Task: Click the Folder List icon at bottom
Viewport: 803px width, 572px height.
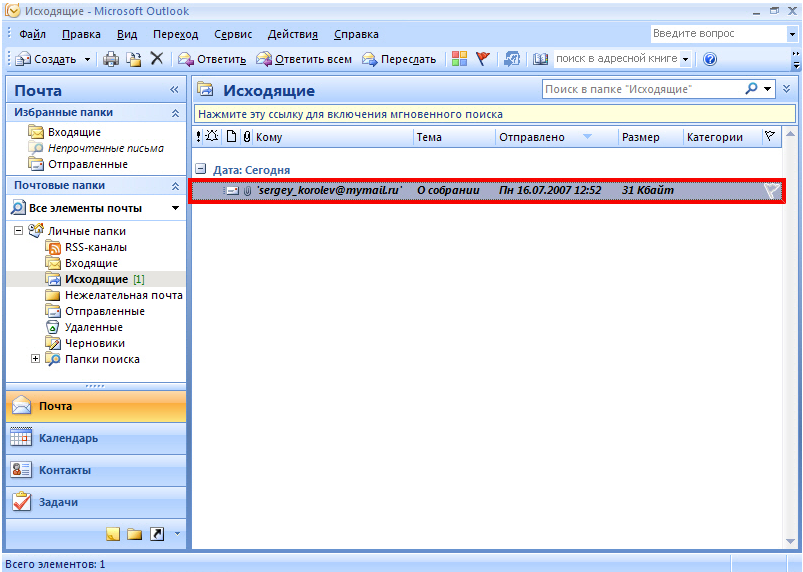Action: 134,534
